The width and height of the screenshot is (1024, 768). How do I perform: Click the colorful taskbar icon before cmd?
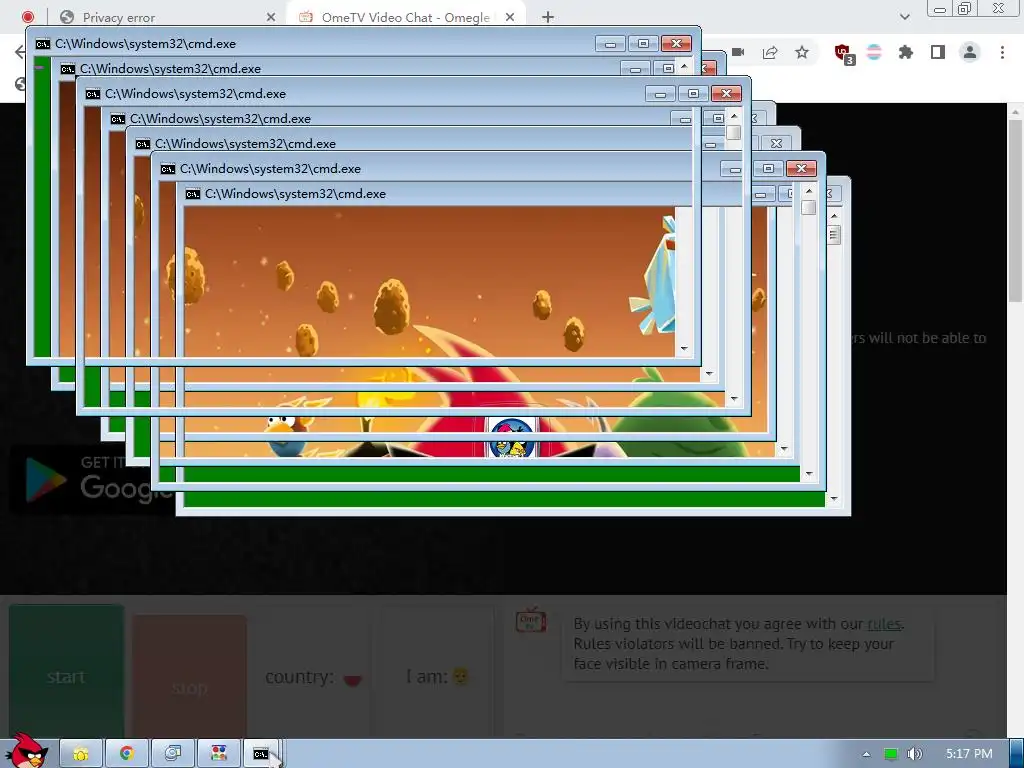pos(219,754)
